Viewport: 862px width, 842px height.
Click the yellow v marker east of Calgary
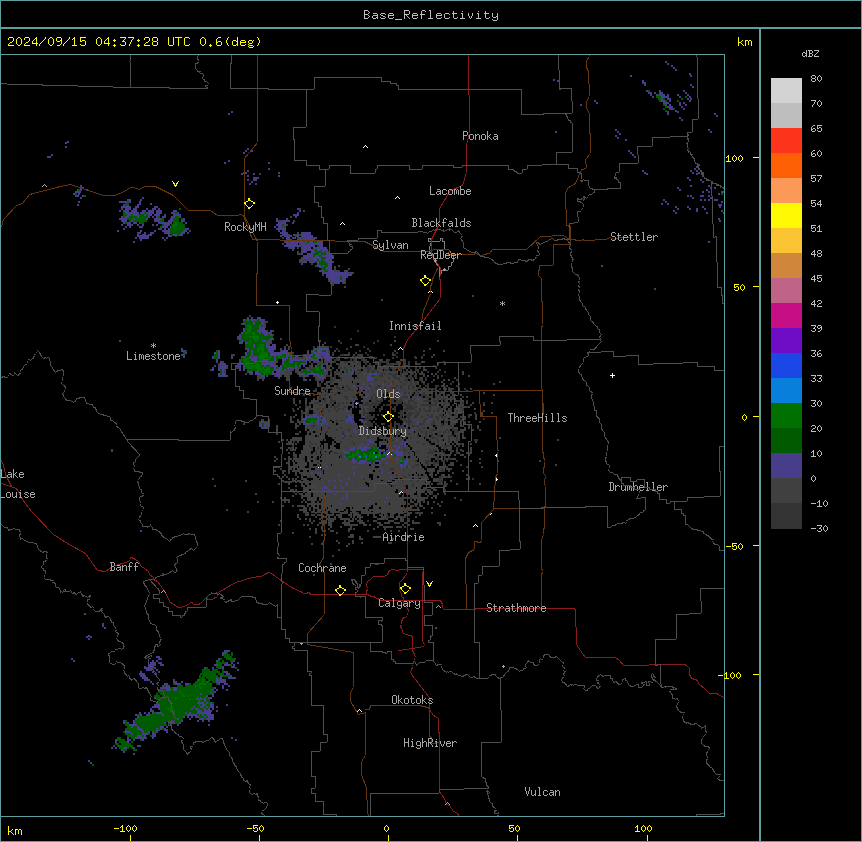point(429,584)
